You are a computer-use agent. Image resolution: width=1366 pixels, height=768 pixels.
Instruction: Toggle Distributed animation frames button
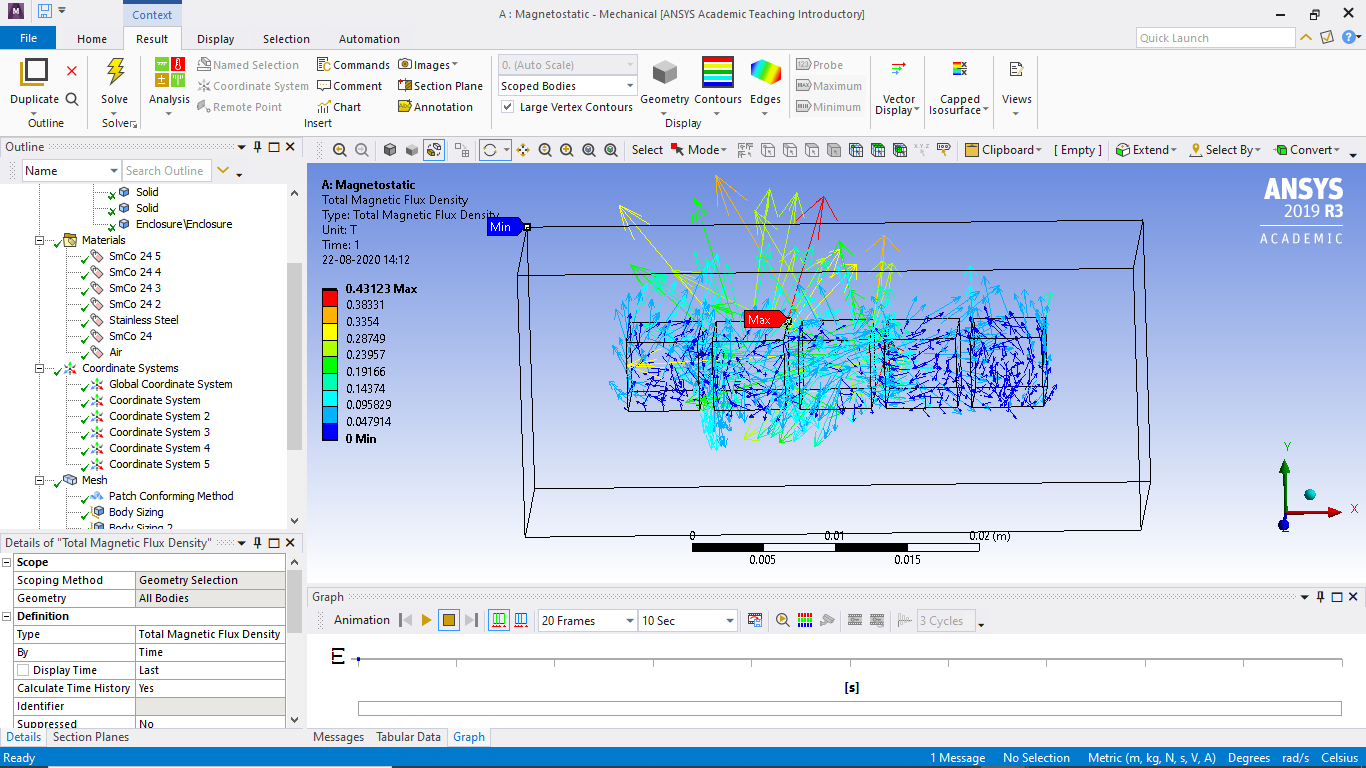click(x=499, y=621)
